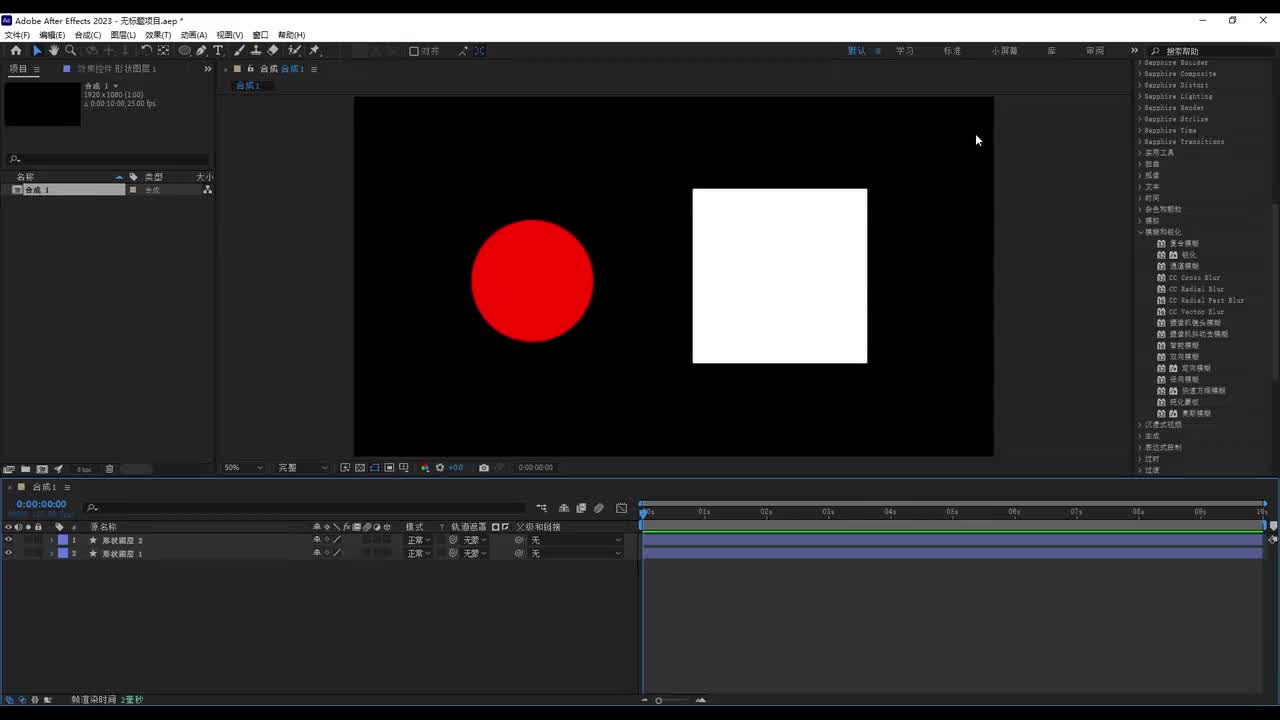The height and width of the screenshot is (720, 1280).
Task: Click the Home icon in toolbar
Action: coord(16,50)
